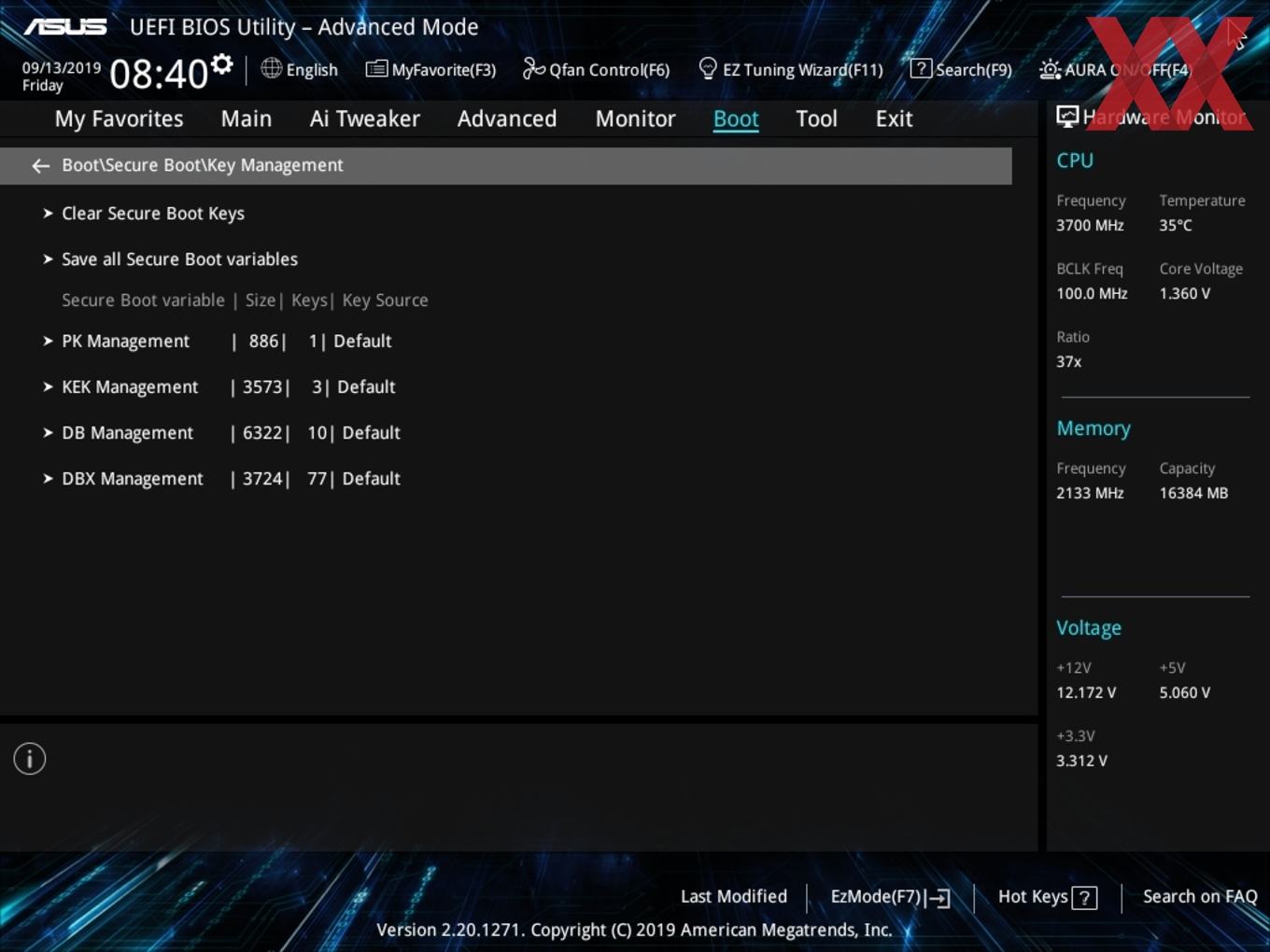Click the Hot Keys question mark box
The height and width of the screenshot is (952, 1270).
coord(1084,898)
